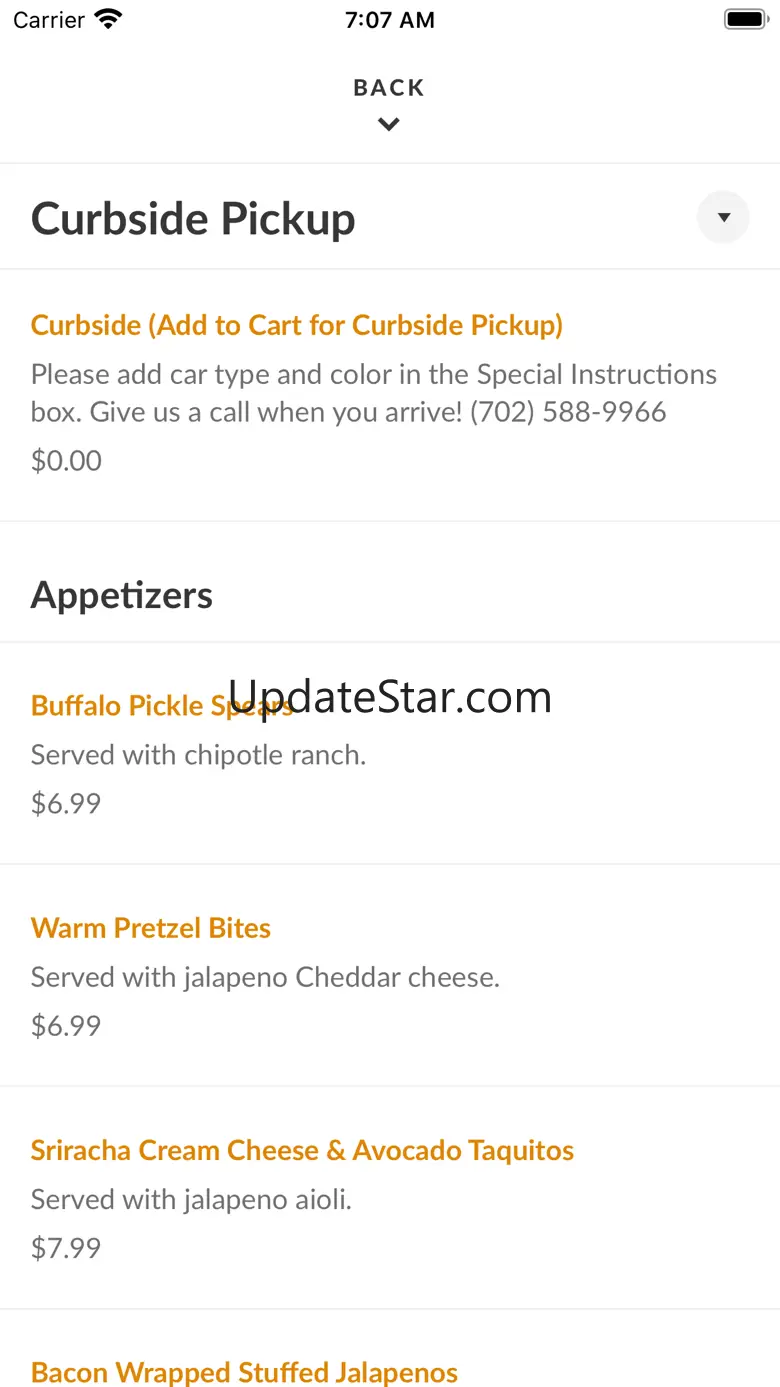Tap "Served with jalapeno Cheddar cheese" description

pyautogui.click(x=265, y=977)
